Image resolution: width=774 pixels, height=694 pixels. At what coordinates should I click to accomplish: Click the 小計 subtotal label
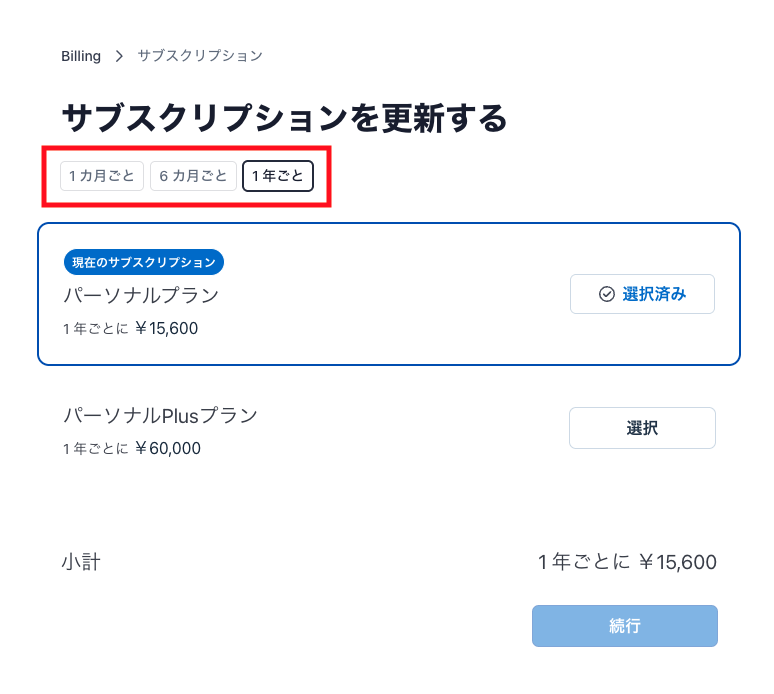pos(81,562)
